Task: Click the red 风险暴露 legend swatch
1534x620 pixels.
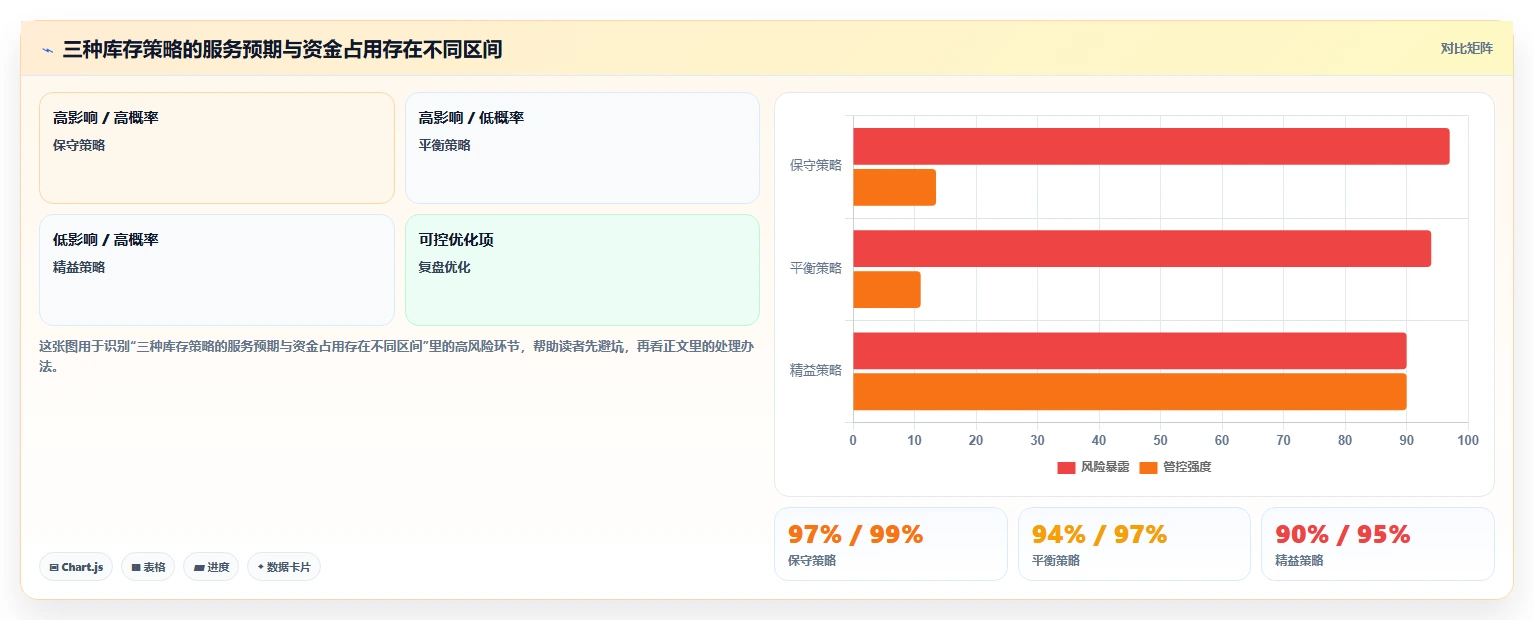Action: 1066,467
